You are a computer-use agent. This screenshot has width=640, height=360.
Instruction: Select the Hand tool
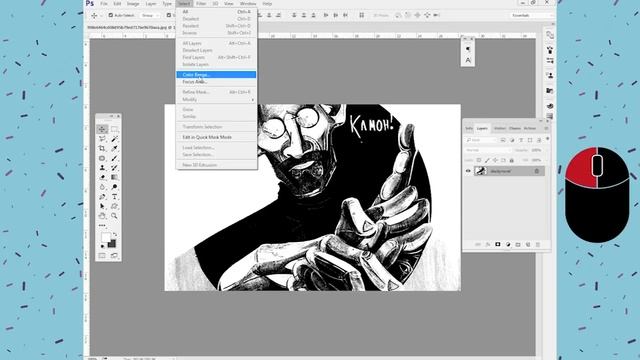coord(102,216)
